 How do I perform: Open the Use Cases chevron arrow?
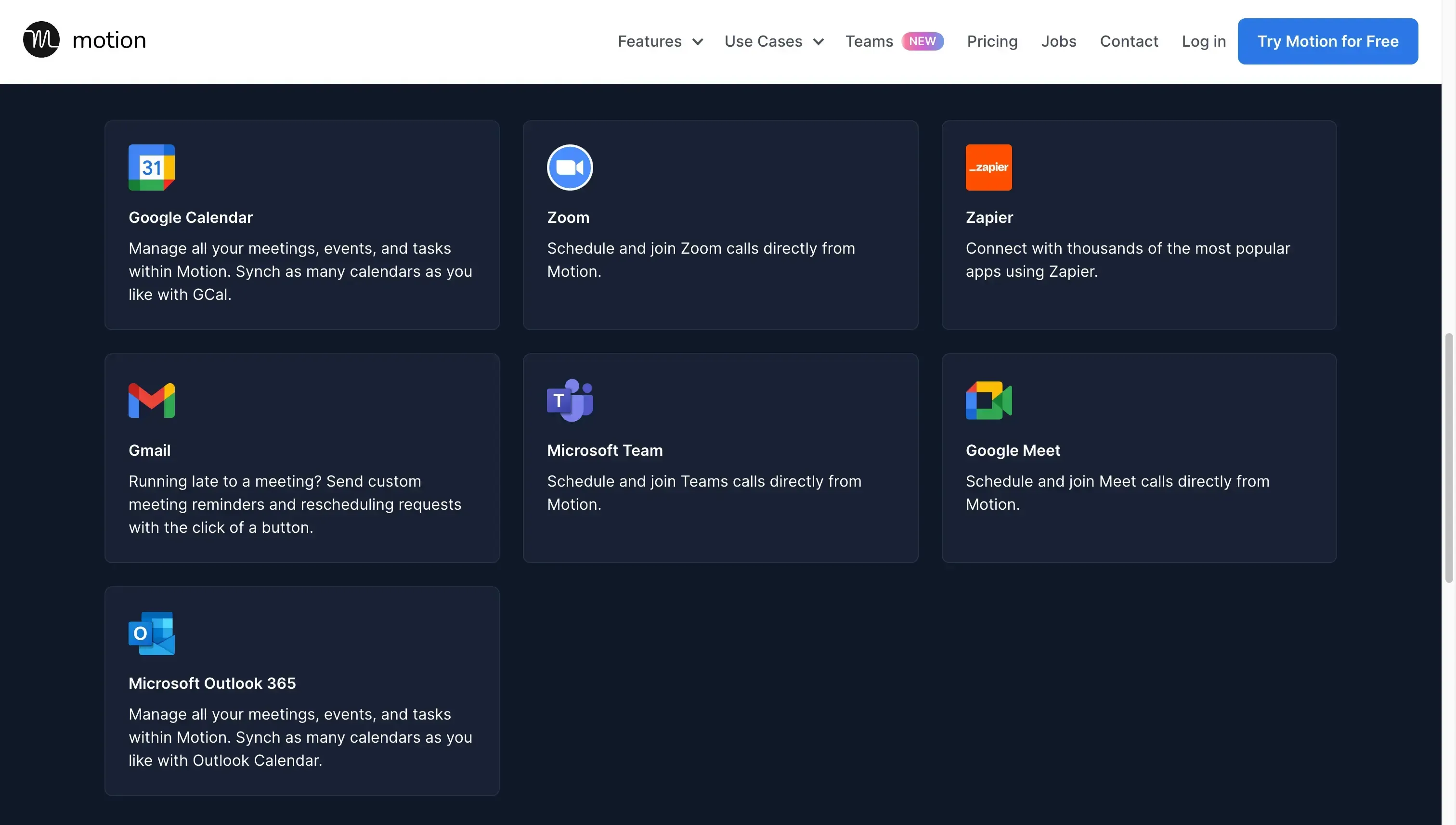tap(818, 41)
